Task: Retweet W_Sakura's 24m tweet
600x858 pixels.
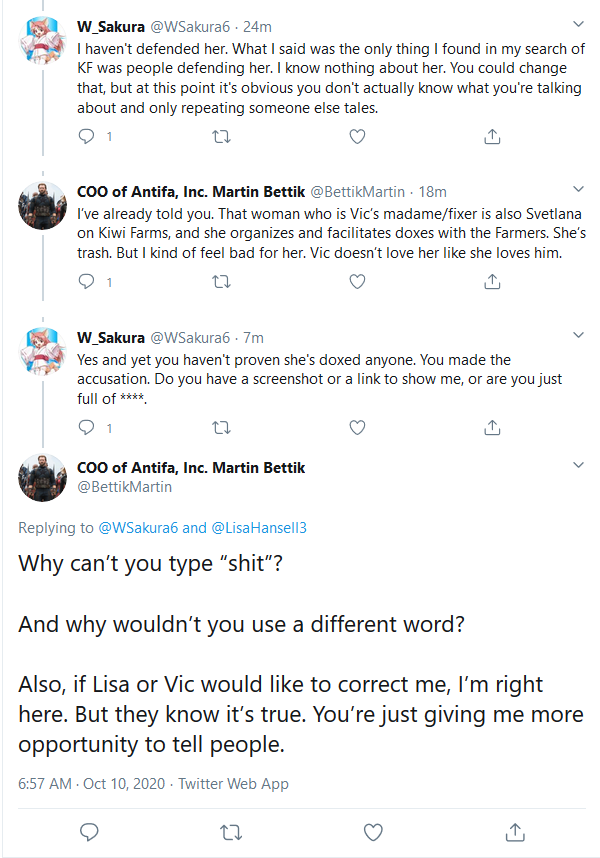Action: pyautogui.click(x=222, y=136)
